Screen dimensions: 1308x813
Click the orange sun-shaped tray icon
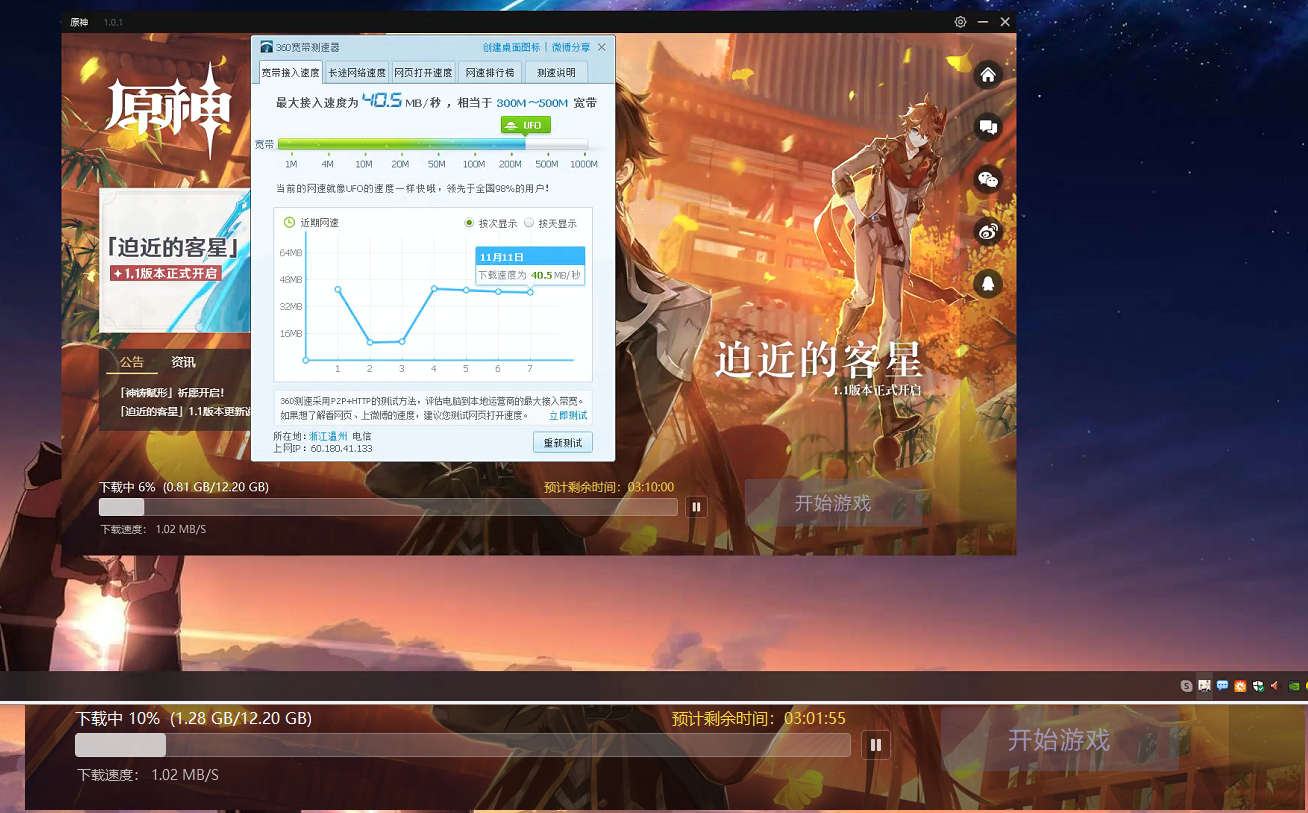(x=1240, y=686)
